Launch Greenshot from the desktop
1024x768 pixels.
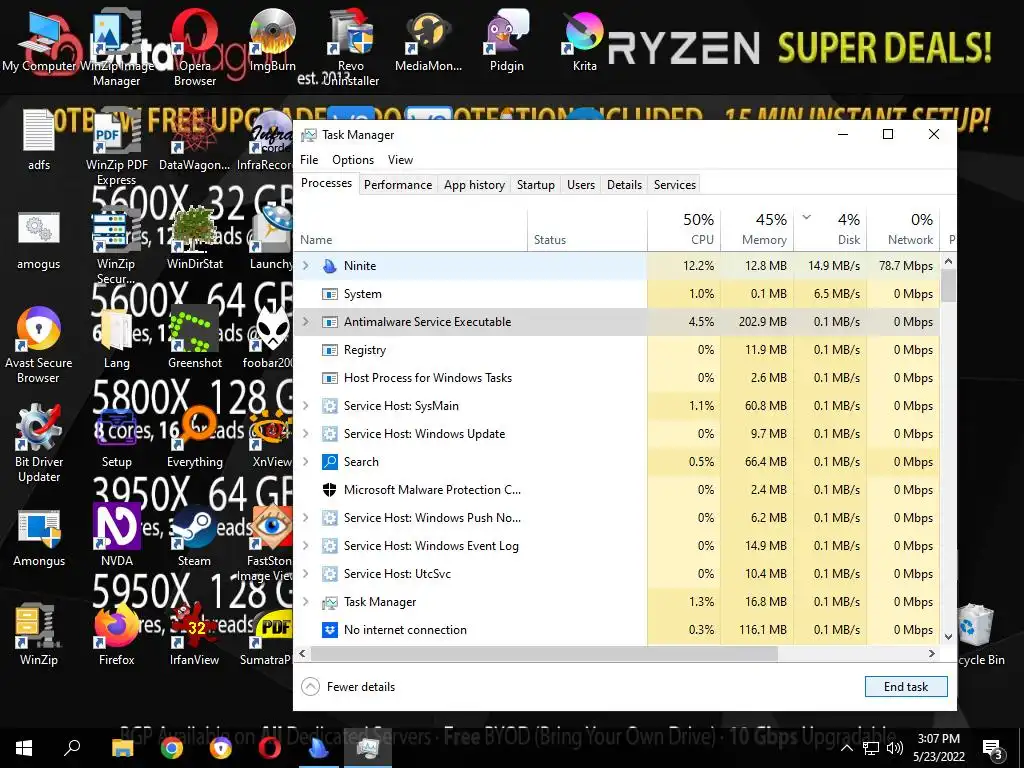195,338
